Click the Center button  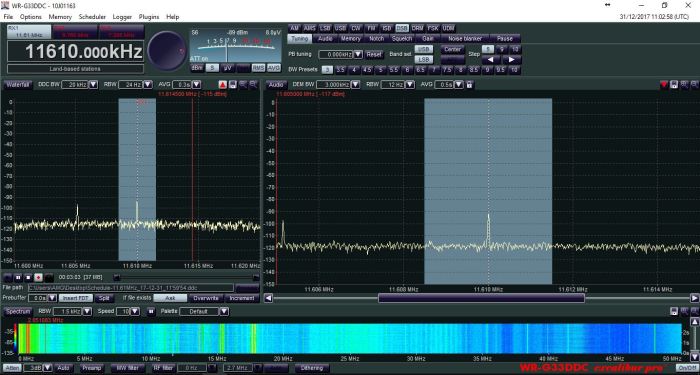[453, 50]
